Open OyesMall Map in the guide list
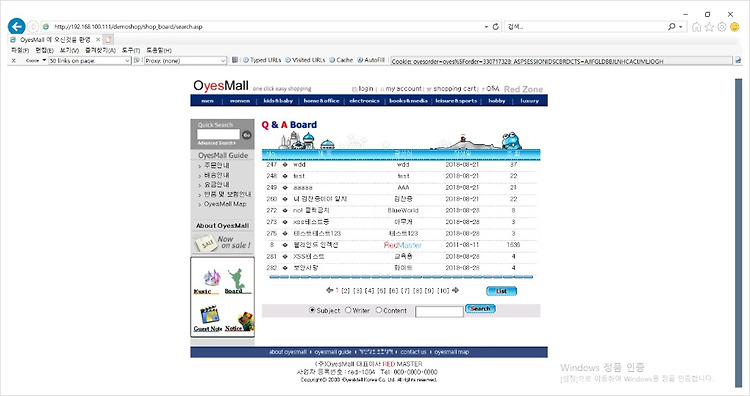This screenshot has height=396, width=750. coord(225,204)
